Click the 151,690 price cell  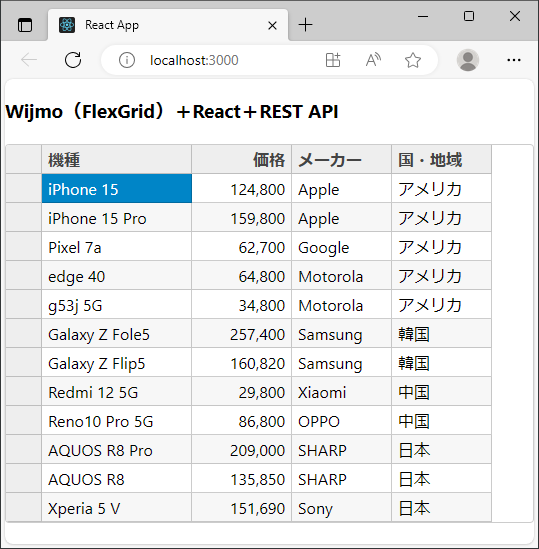[x=242, y=508]
